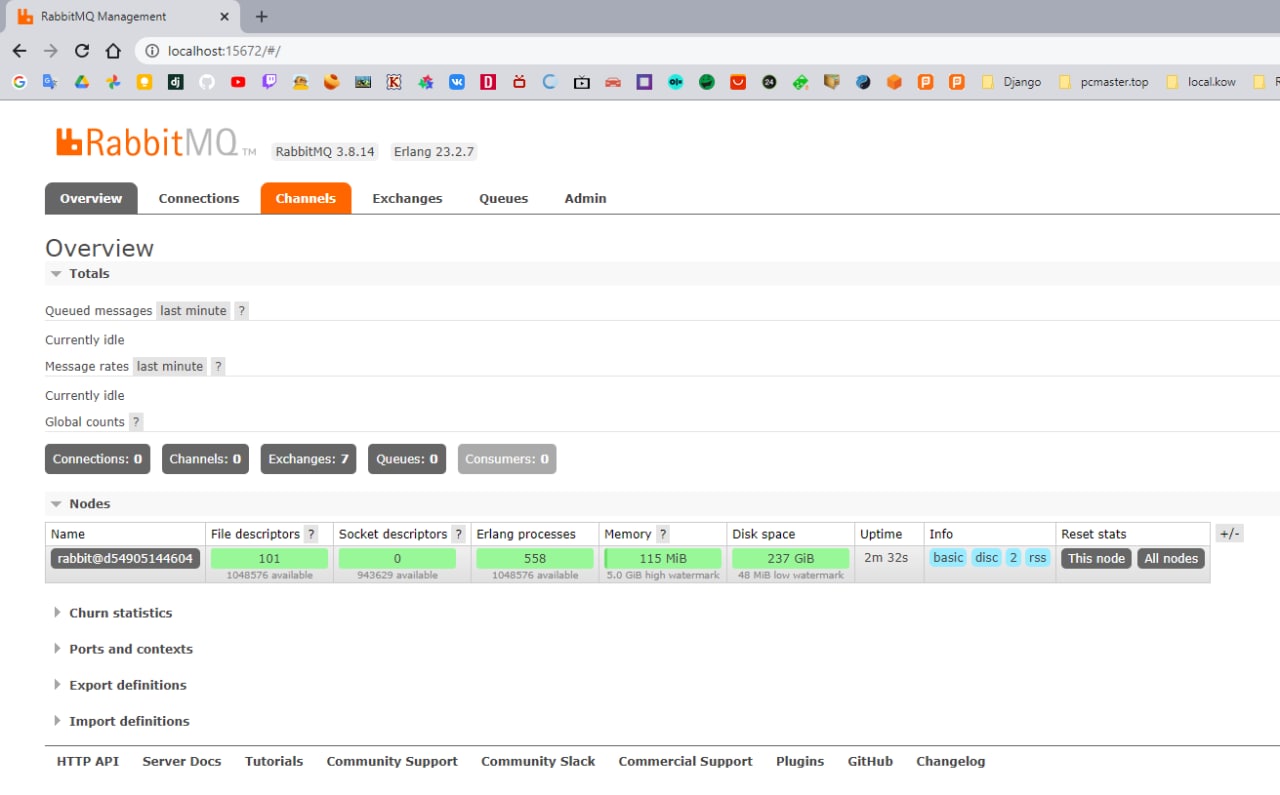This screenshot has height=795, width=1280.
Task: Open the HTTP API link
Action: [88, 761]
